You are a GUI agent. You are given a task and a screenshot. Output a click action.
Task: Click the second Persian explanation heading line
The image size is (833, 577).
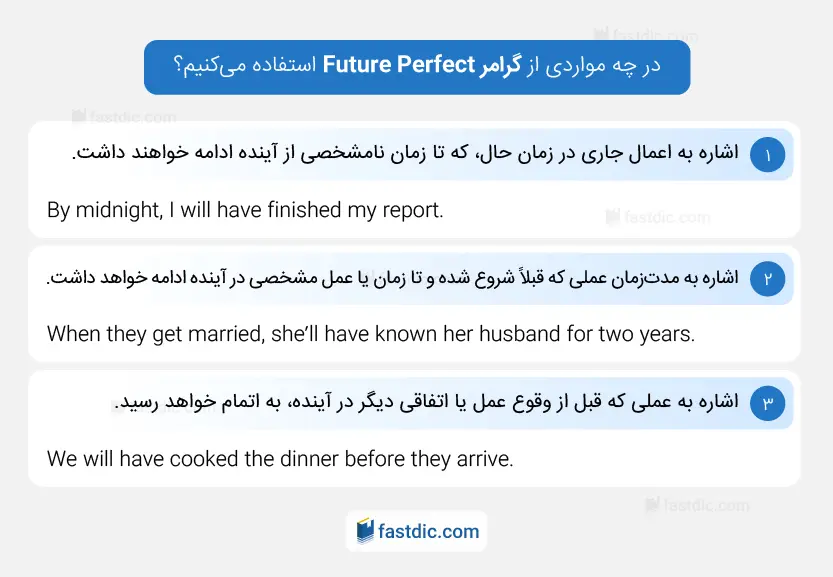coord(393,278)
